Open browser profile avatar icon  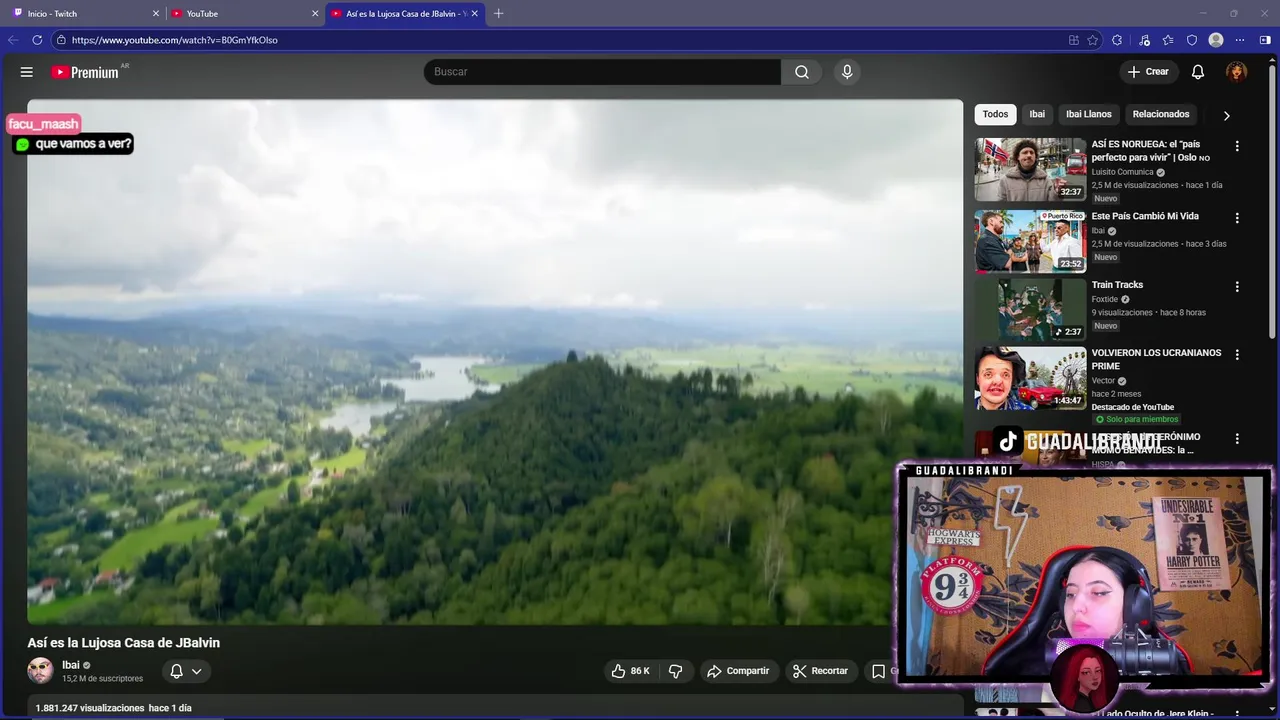[x=1216, y=40]
